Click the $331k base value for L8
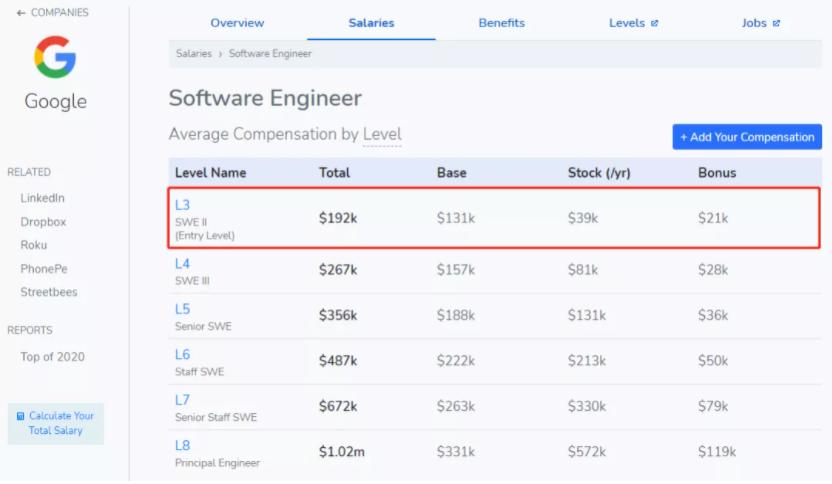The width and height of the screenshot is (832, 484). 456,452
